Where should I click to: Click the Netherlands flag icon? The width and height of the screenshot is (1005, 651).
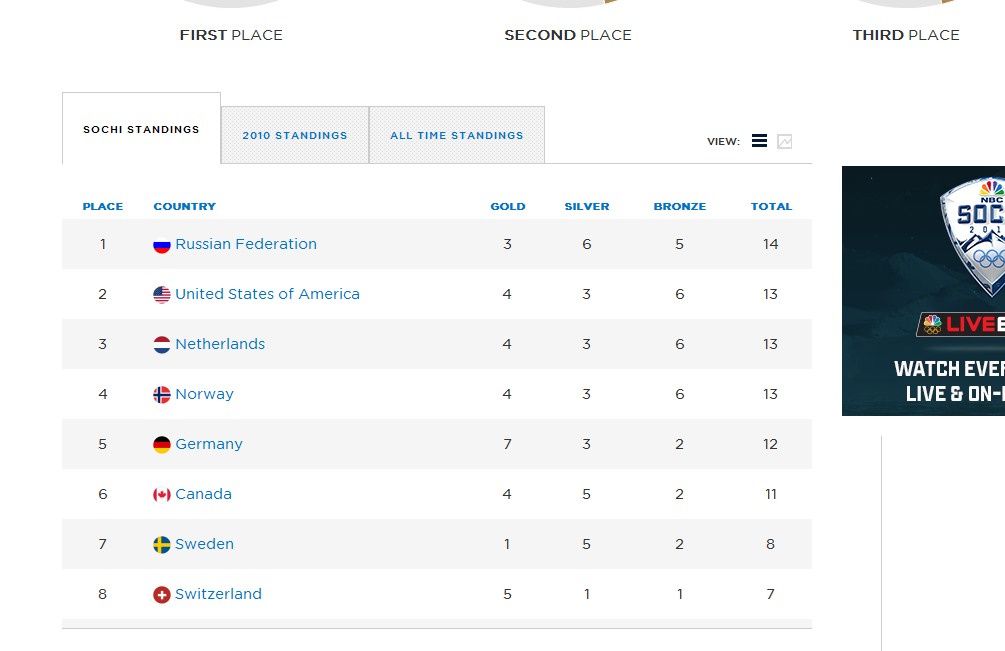coord(162,345)
